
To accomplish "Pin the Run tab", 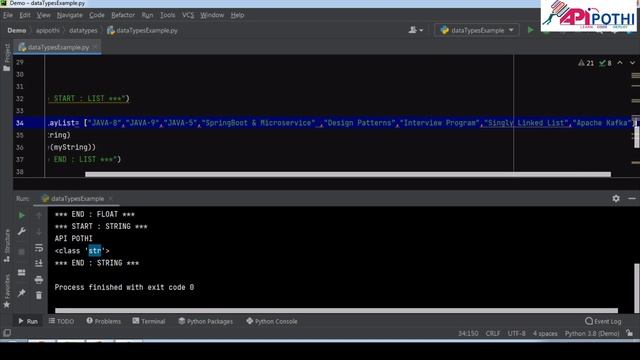I will (22, 293).
